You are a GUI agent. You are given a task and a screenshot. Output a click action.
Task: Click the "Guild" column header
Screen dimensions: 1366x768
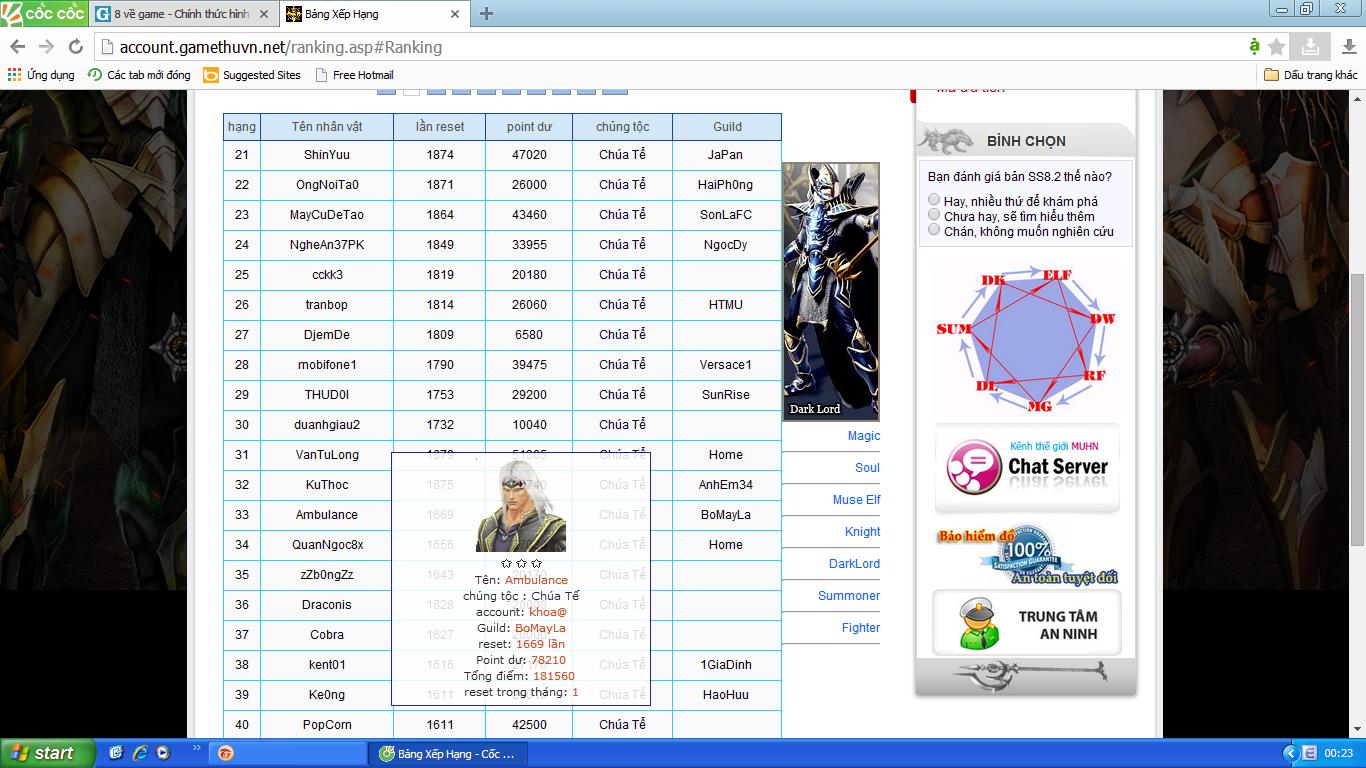point(727,127)
